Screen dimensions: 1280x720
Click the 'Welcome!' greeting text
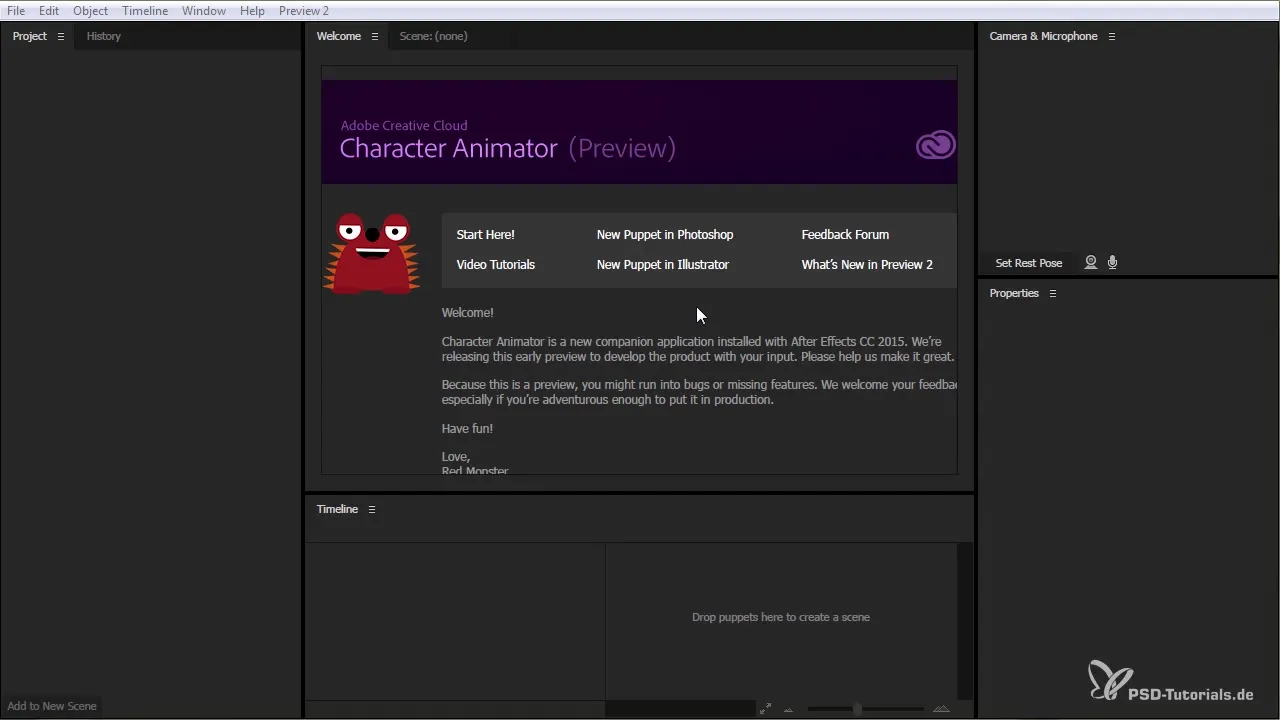(467, 313)
